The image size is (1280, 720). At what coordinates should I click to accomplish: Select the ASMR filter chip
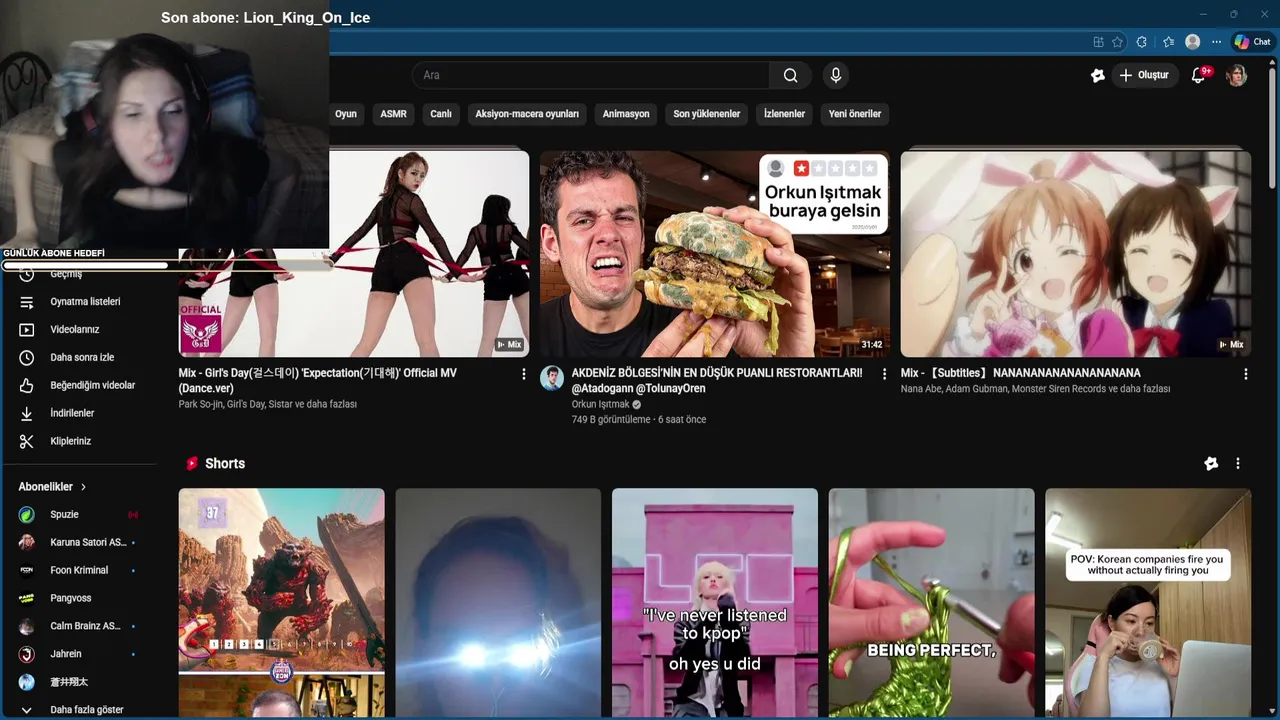click(x=393, y=114)
